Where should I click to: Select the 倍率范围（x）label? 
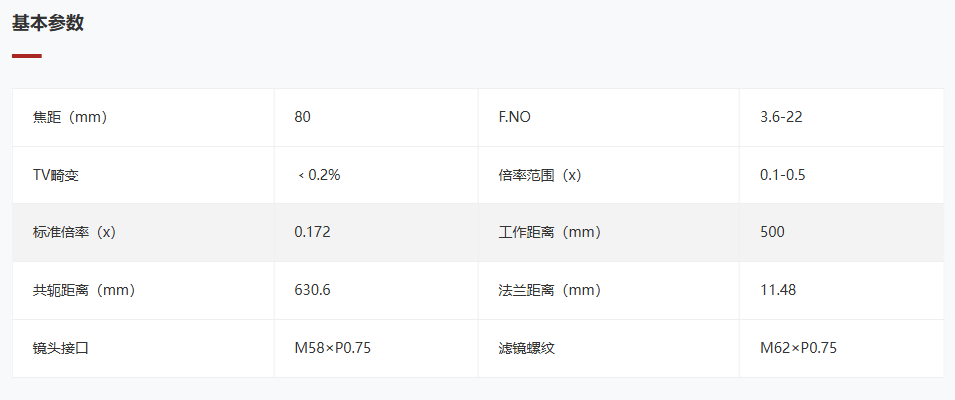540,175
